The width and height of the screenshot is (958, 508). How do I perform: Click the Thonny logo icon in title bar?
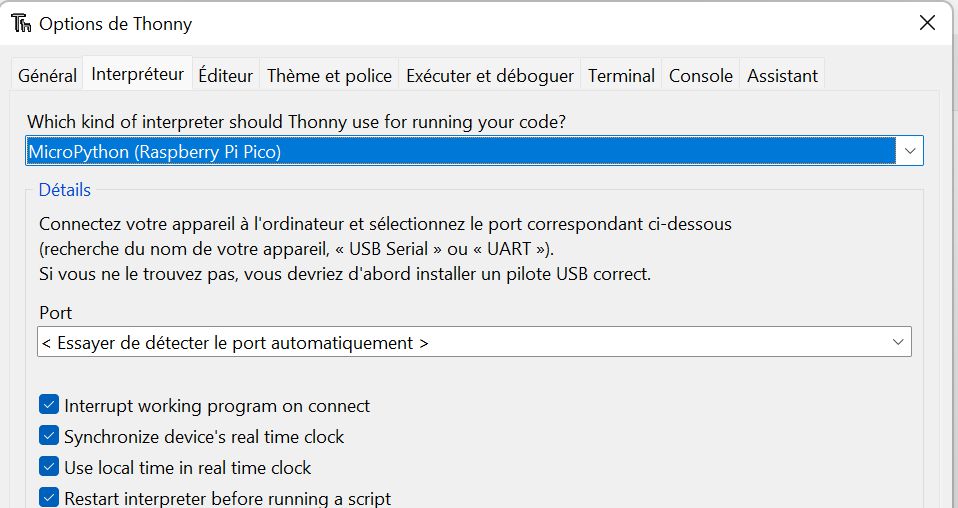(x=21, y=24)
